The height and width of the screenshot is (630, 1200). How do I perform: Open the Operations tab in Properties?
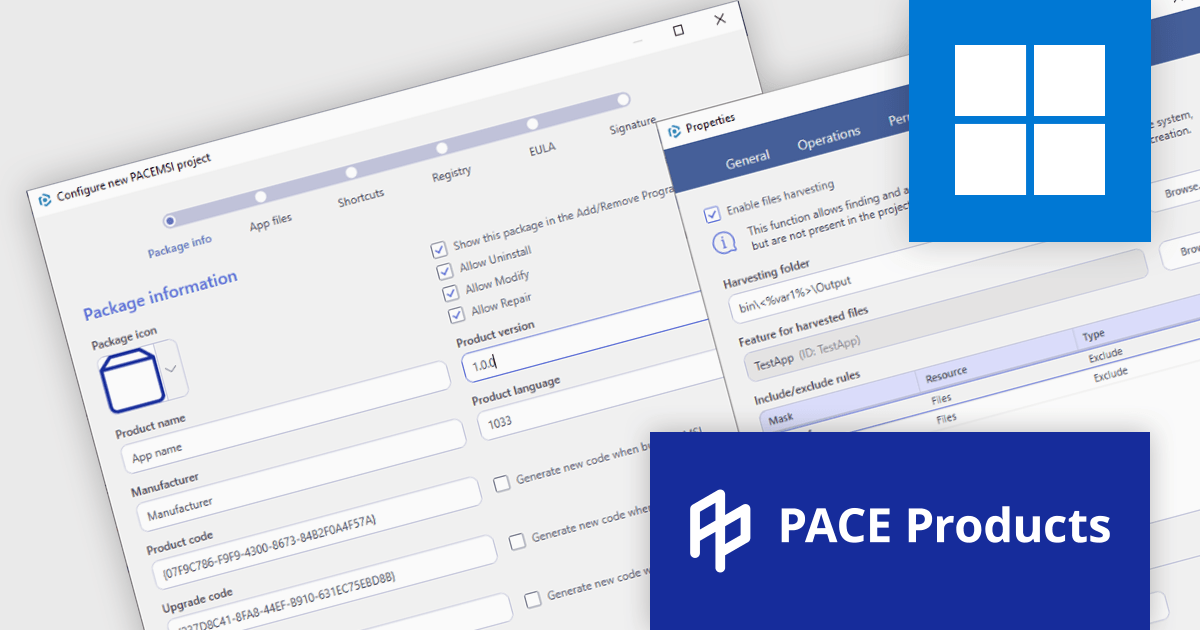(x=829, y=138)
